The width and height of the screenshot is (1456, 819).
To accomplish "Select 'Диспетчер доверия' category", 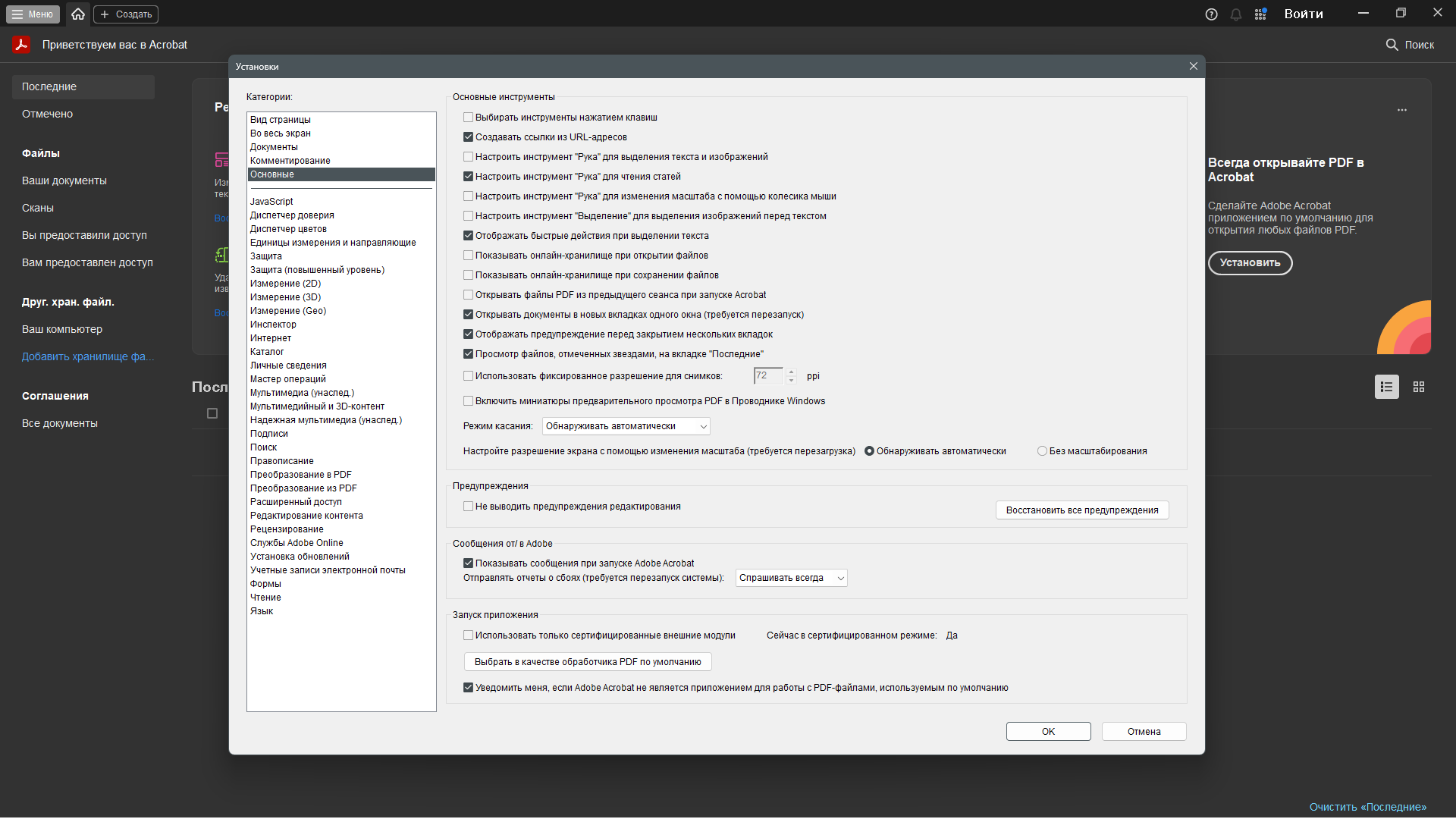I will (341, 215).
